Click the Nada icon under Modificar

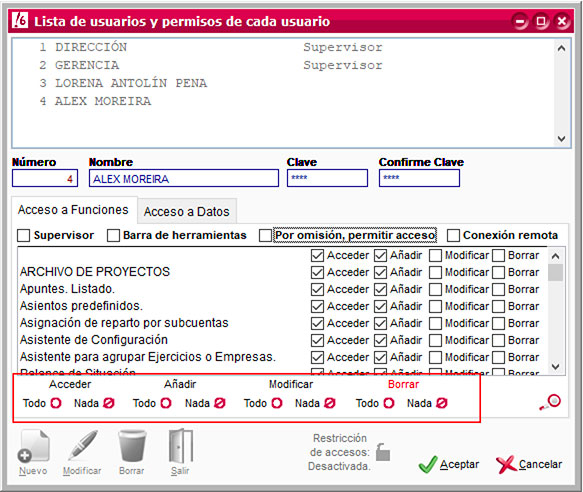330,403
